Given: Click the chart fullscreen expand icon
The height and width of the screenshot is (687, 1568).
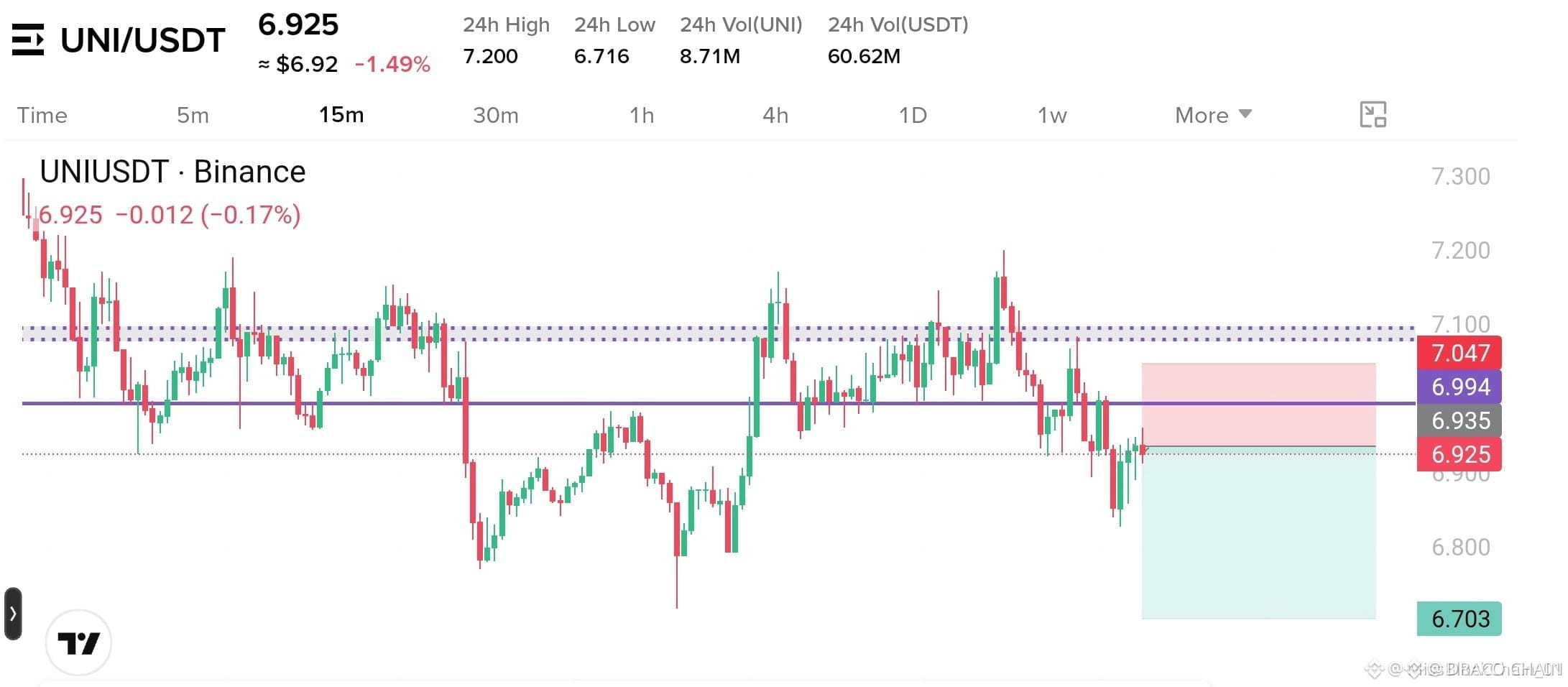Looking at the screenshot, I should (1373, 115).
